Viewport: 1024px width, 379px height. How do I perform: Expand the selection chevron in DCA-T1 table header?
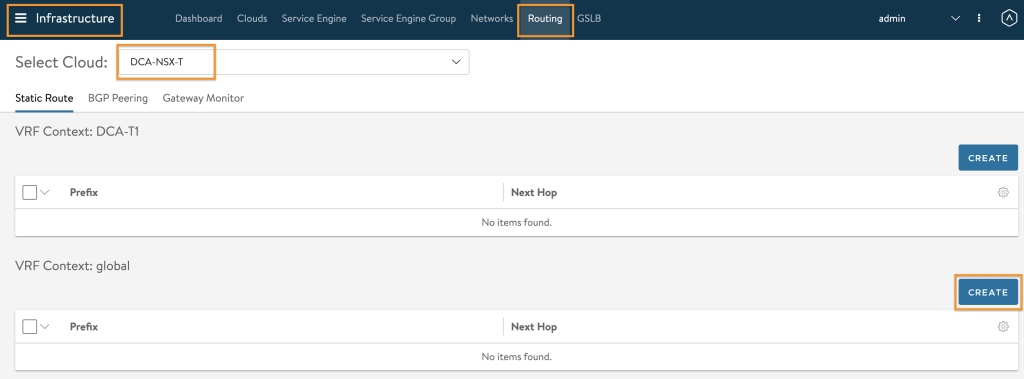tap(45, 193)
